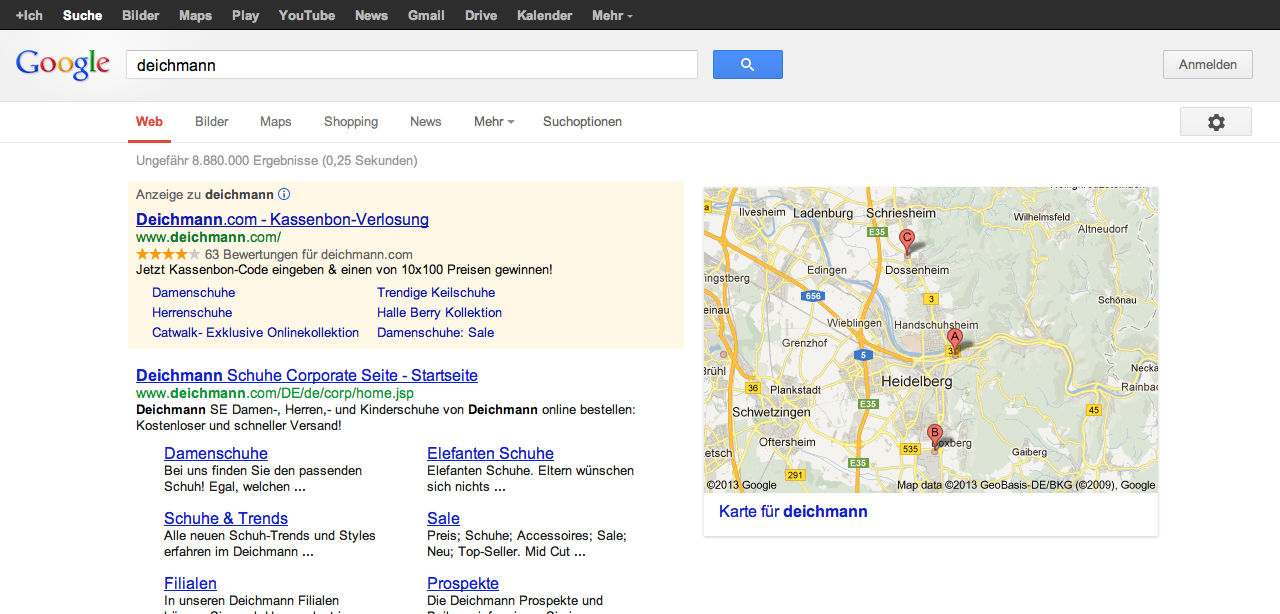1280x614 pixels.
Task: Open the Elefanten Schuhe sitelink
Action: click(490, 454)
